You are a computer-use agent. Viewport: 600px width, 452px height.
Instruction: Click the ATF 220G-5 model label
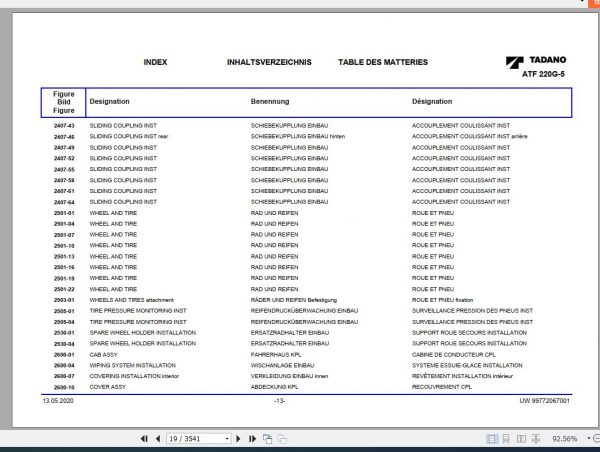(543, 74)
